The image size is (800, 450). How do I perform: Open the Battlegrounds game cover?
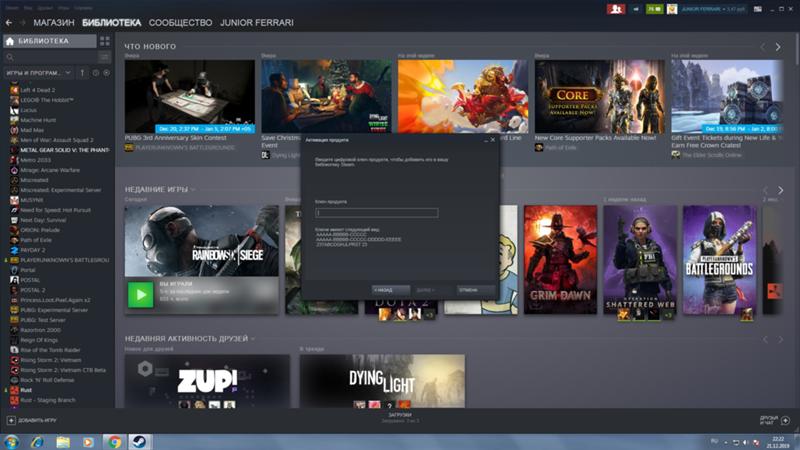719,260
